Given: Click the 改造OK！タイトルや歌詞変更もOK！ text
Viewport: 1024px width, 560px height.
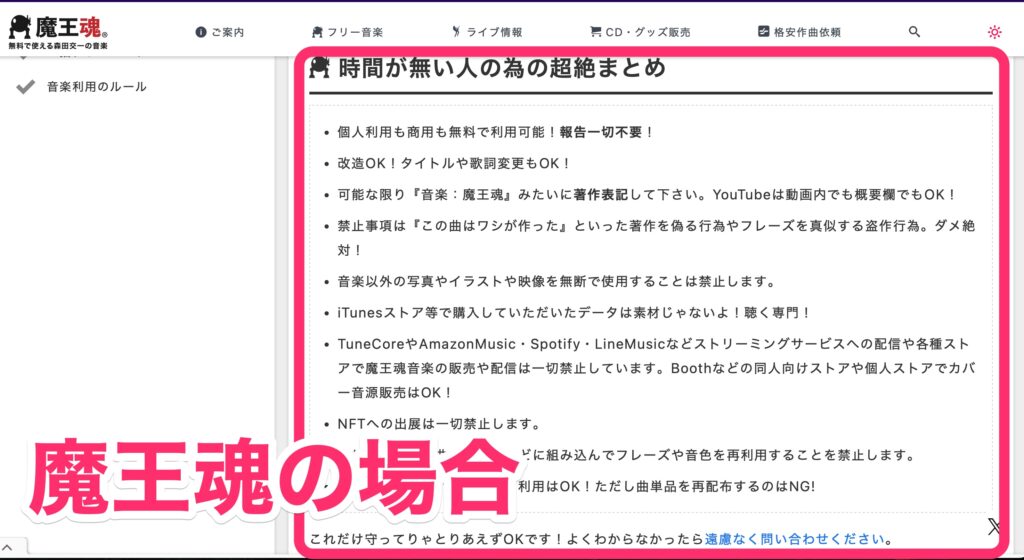Looking at the screenshot, I should [455, 164].
